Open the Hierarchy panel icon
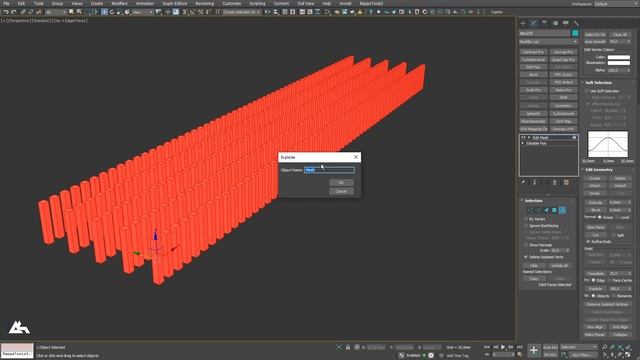The width and height of the screenshot is (640, 360). [x=544, y=23]
